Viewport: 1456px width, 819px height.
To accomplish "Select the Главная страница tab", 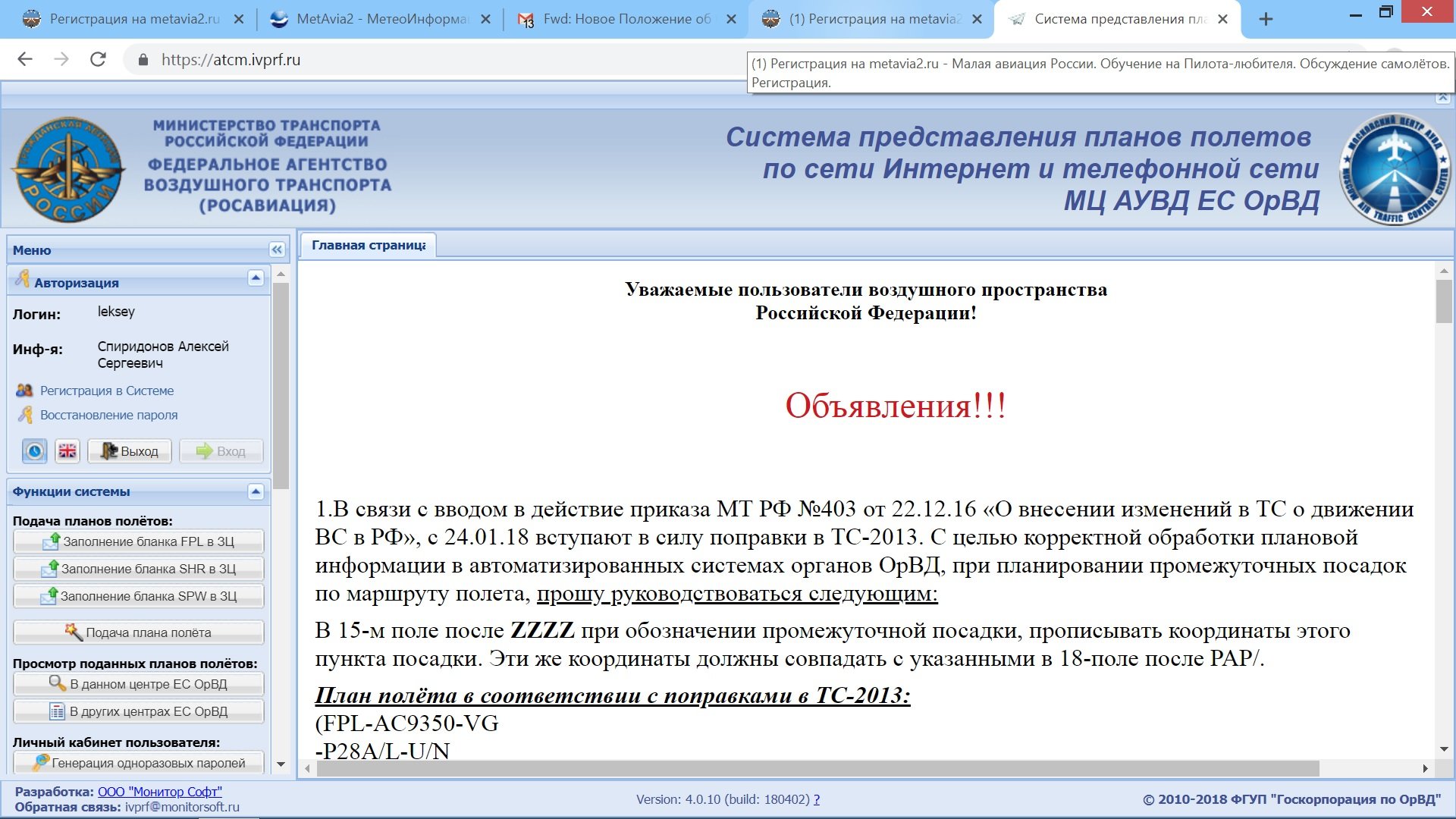I will click(x=368, y=245).
